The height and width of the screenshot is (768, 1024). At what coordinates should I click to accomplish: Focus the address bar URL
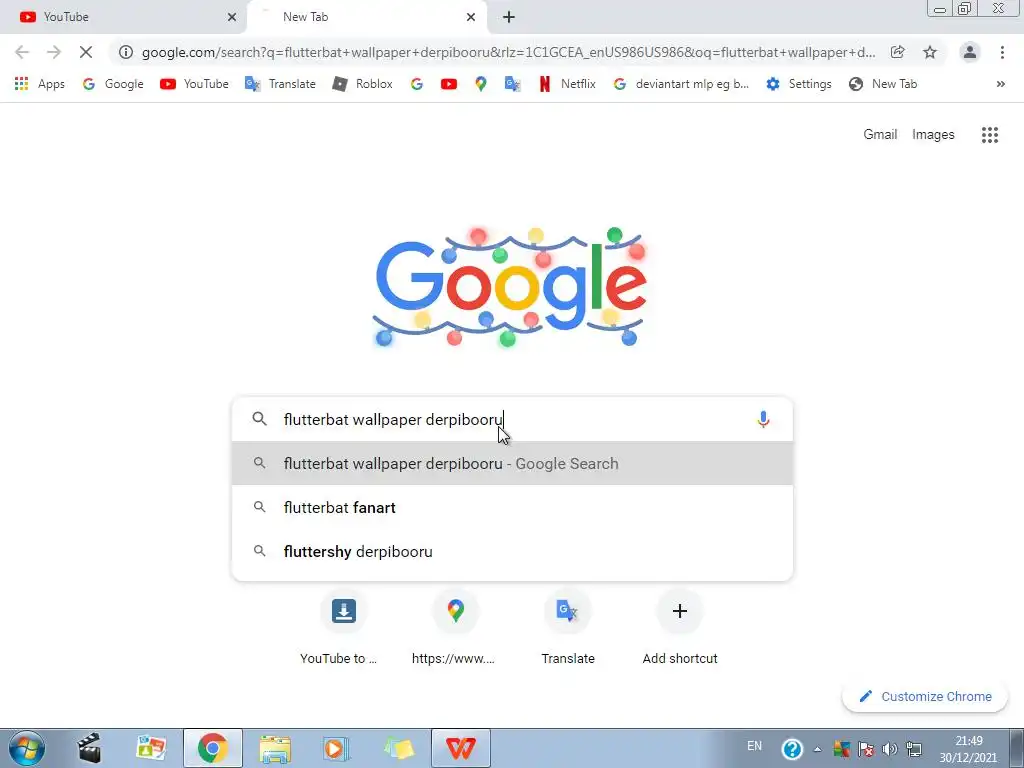508,52
